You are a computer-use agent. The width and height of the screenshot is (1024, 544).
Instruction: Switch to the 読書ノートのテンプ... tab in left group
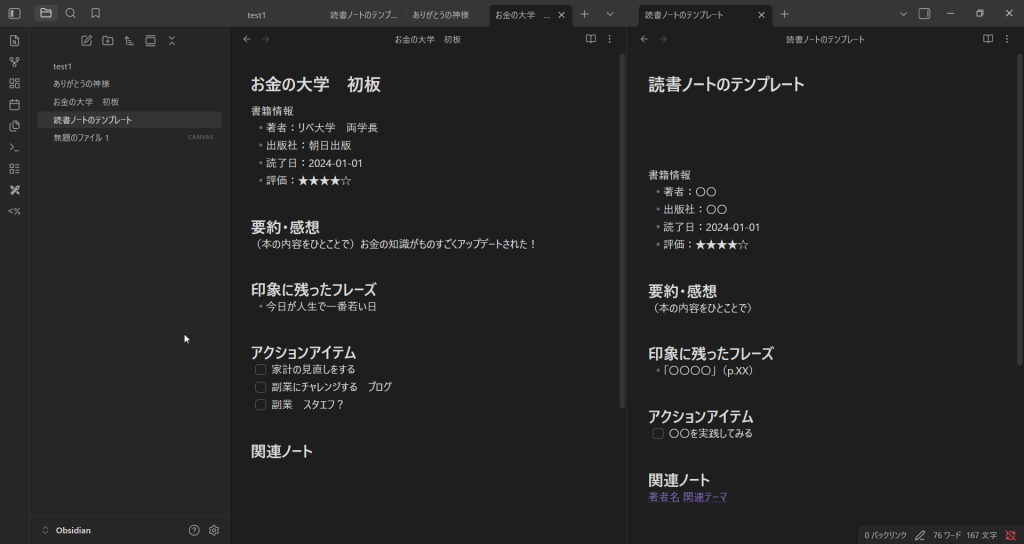pos(364,15)
